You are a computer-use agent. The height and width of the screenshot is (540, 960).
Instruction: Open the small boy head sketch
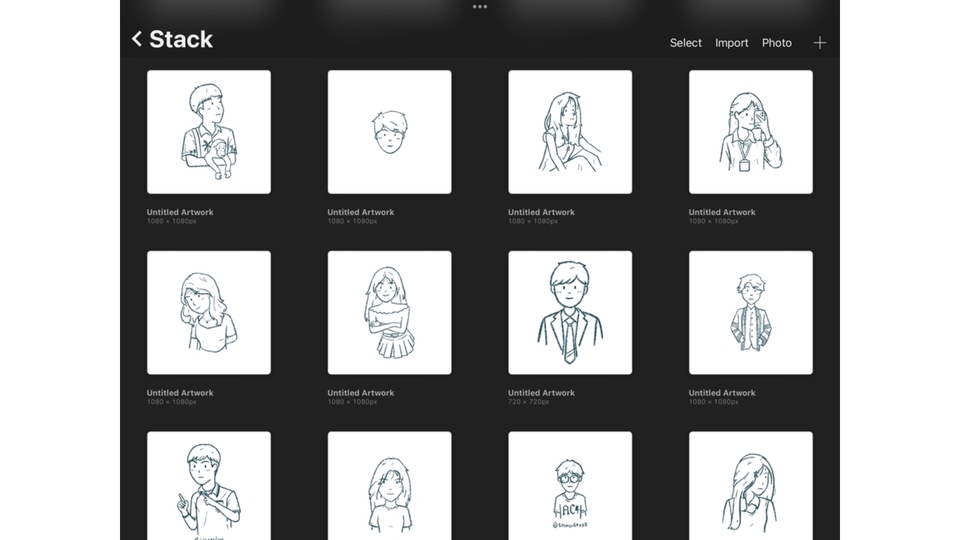389,132
